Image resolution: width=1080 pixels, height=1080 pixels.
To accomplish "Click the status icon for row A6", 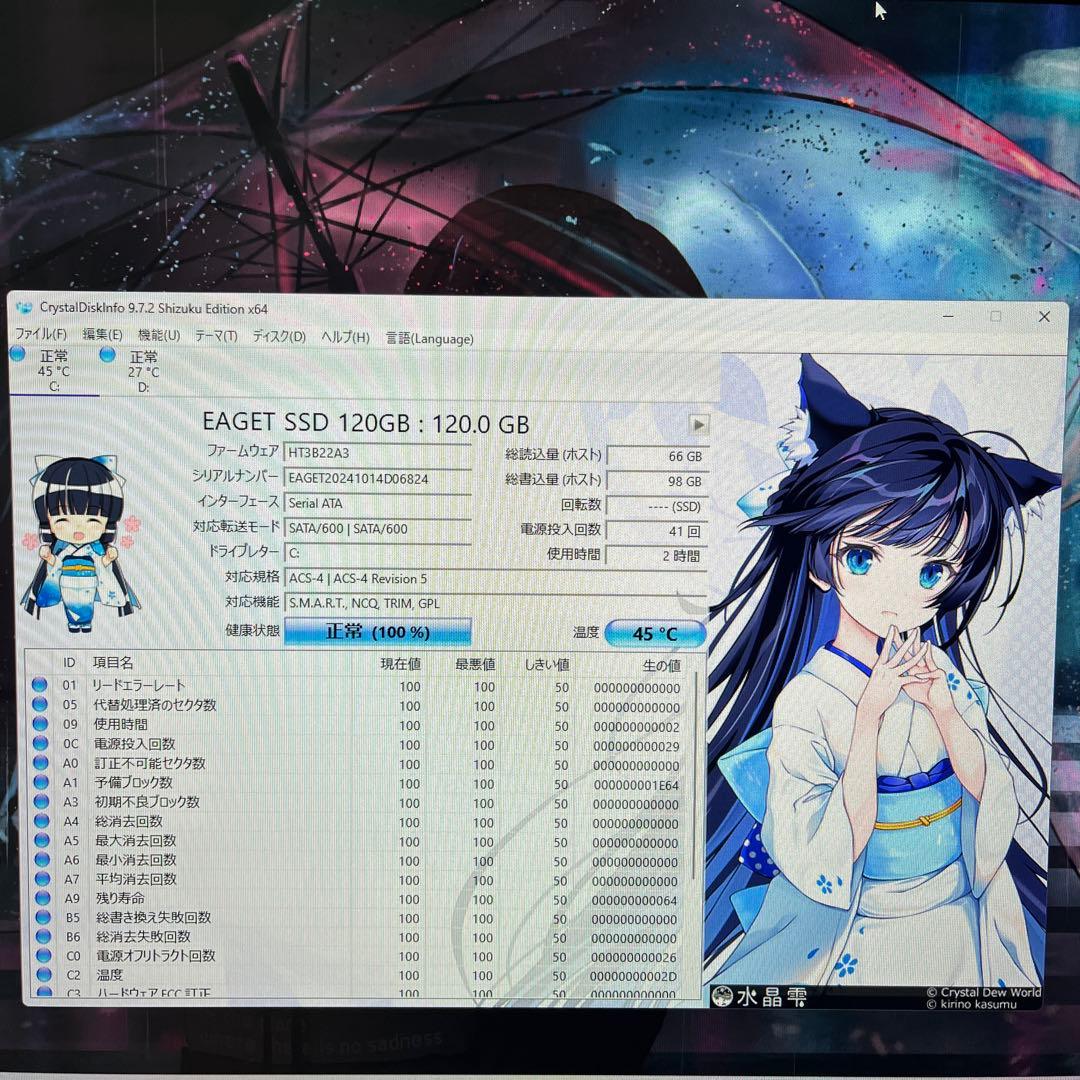I will [x=43, y=859].
